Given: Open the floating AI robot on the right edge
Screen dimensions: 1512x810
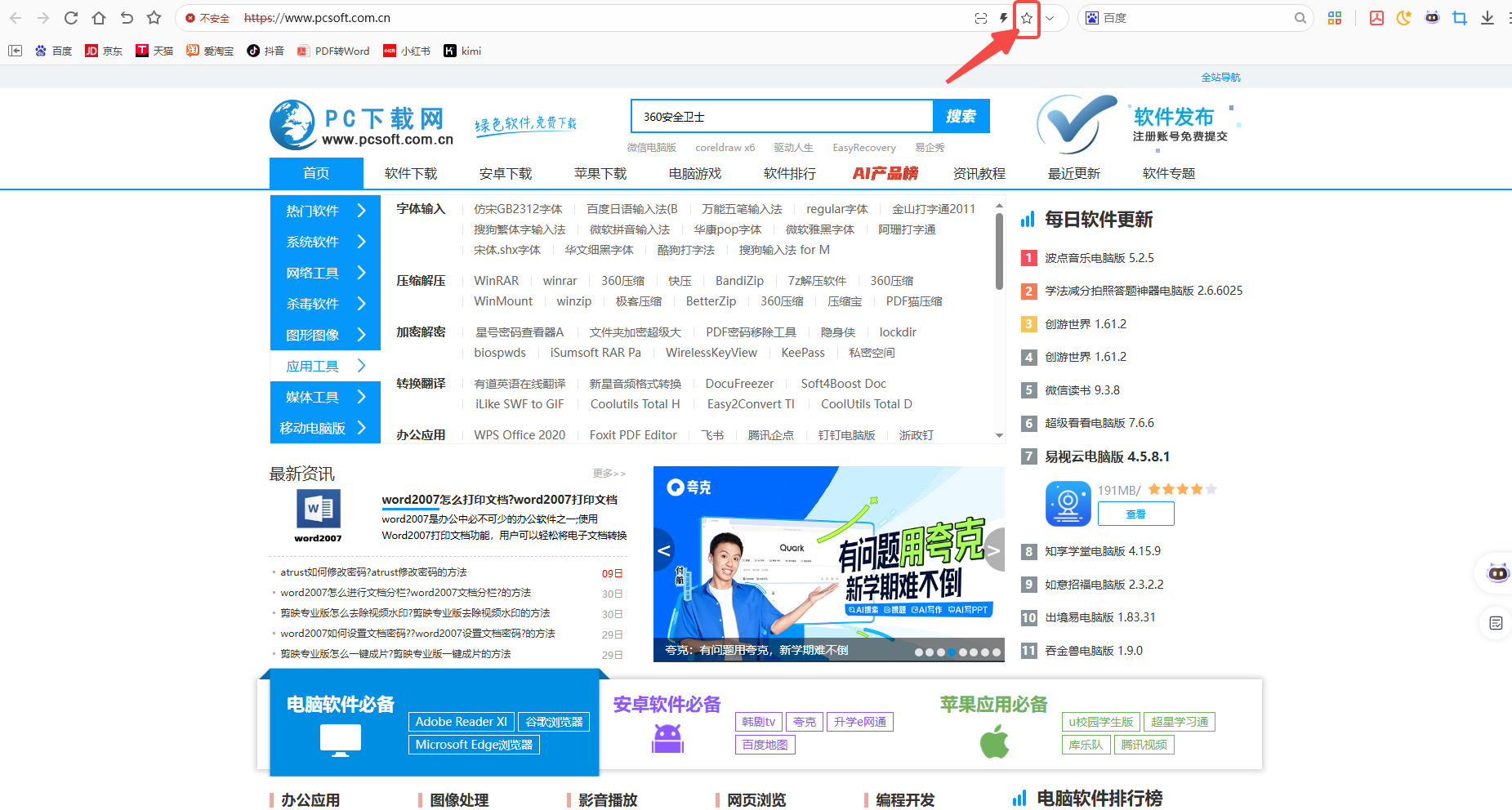Looking at the screenshot, I should click(1496, 574).
